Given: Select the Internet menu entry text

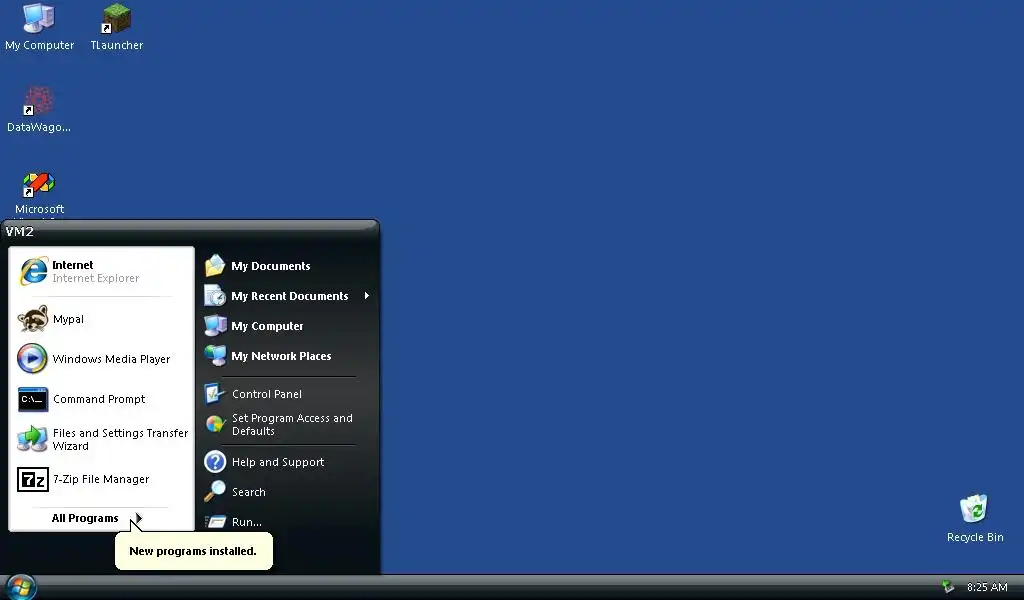Looking at the screenshot, I should point(72,265).
